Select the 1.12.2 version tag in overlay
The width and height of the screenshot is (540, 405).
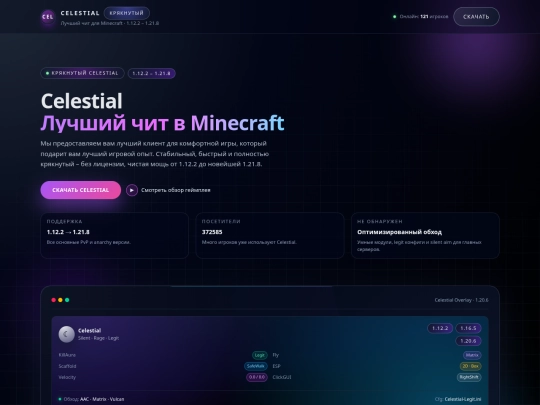[x=440, y=328]
